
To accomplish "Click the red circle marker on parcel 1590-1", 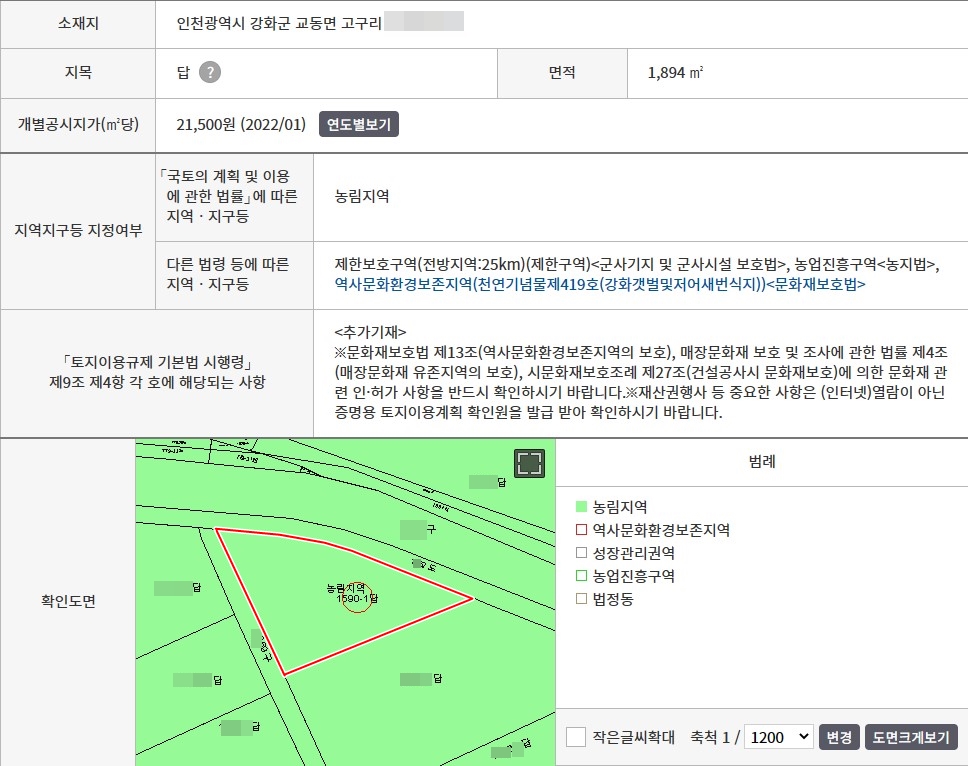I will [x=357, y=597].
